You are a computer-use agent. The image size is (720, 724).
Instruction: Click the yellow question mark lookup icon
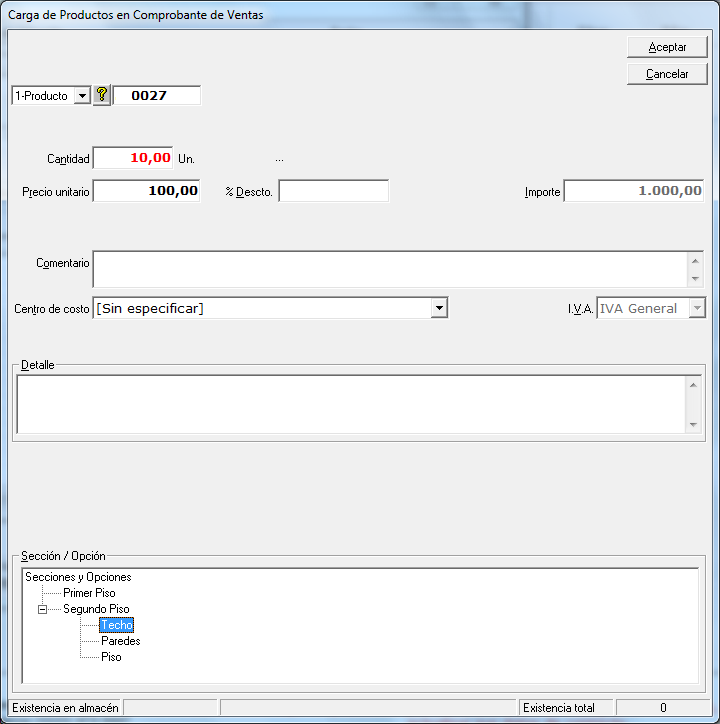point(101,96)
